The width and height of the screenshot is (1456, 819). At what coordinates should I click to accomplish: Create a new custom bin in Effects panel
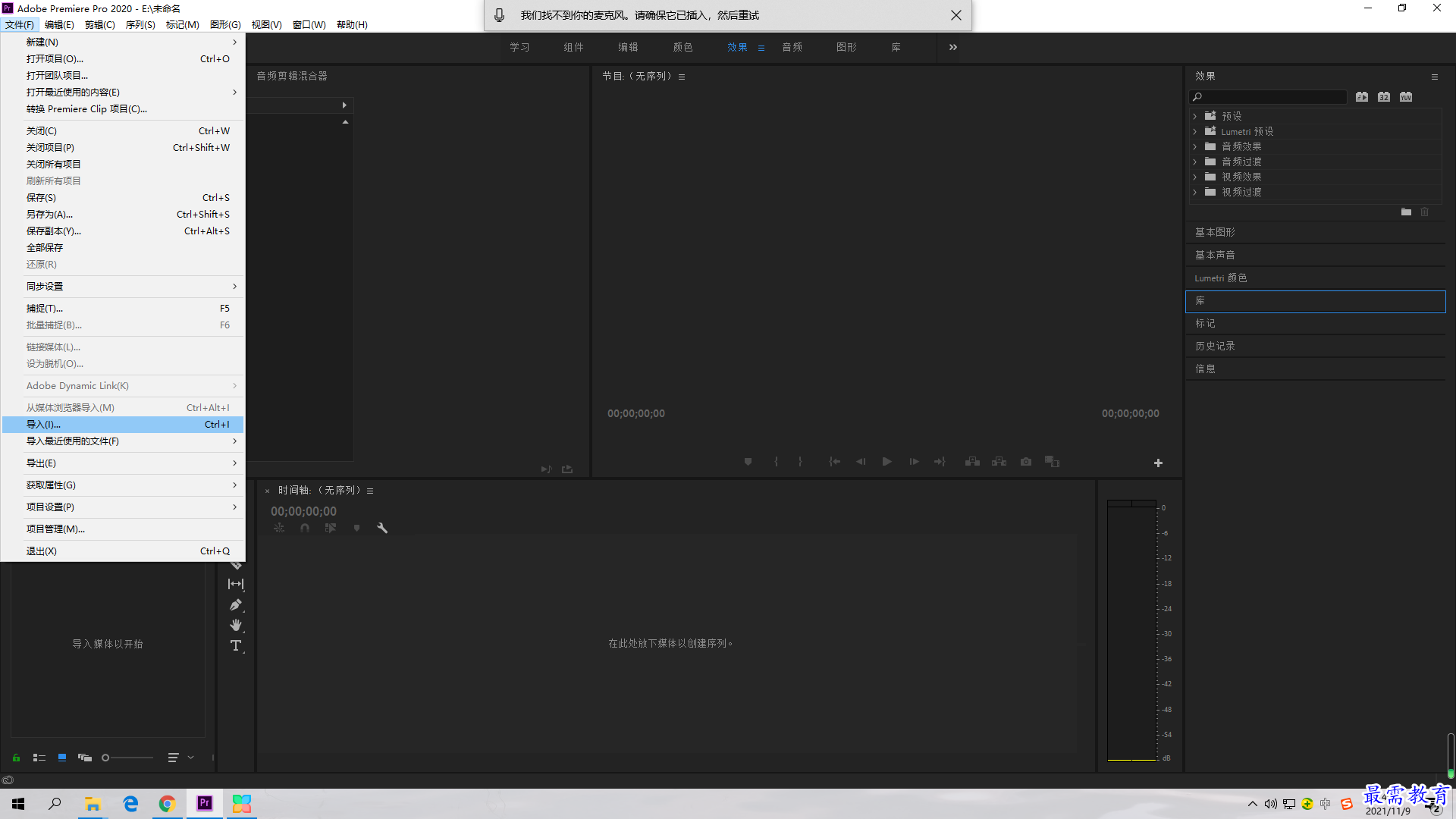coord(1406,212)
